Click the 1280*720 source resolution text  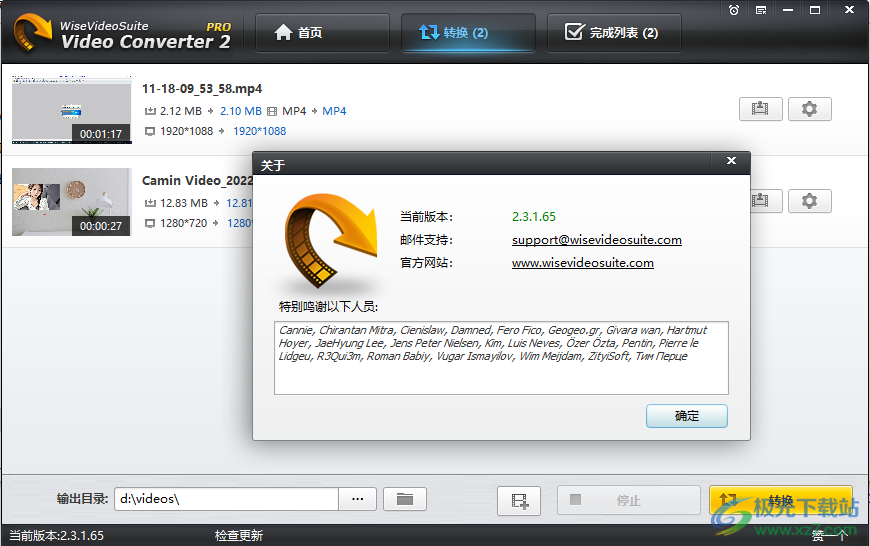coord(183,223)
